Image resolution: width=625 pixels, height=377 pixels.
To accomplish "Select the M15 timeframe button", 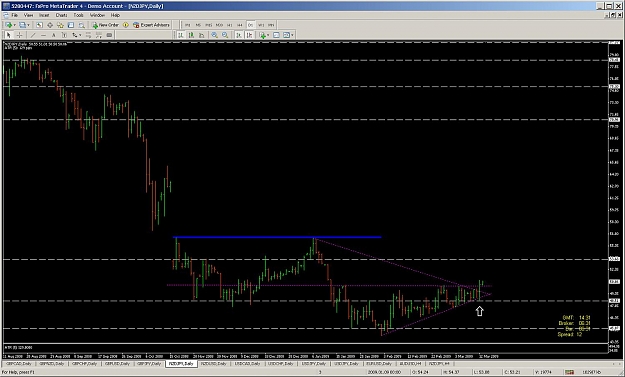I will [208, 25].
